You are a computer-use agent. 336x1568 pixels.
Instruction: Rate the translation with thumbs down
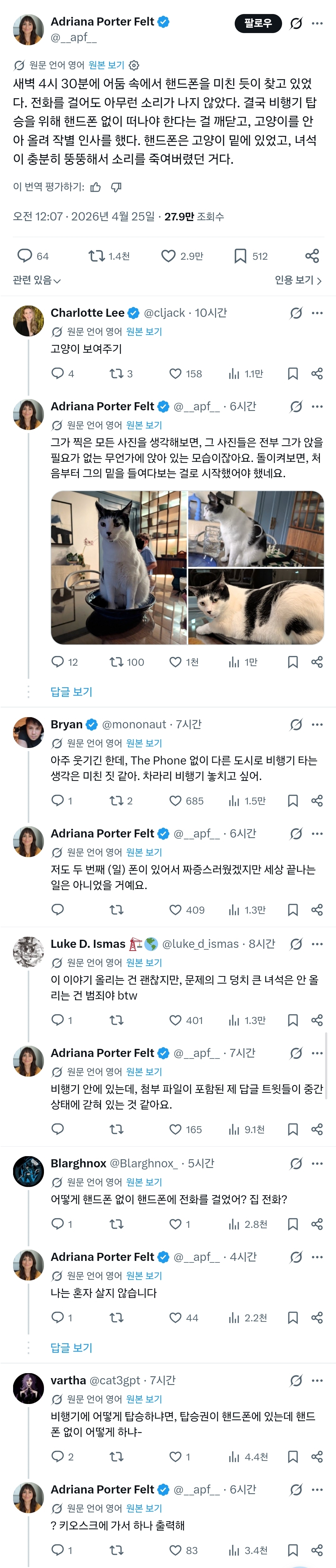coord(116,187)
